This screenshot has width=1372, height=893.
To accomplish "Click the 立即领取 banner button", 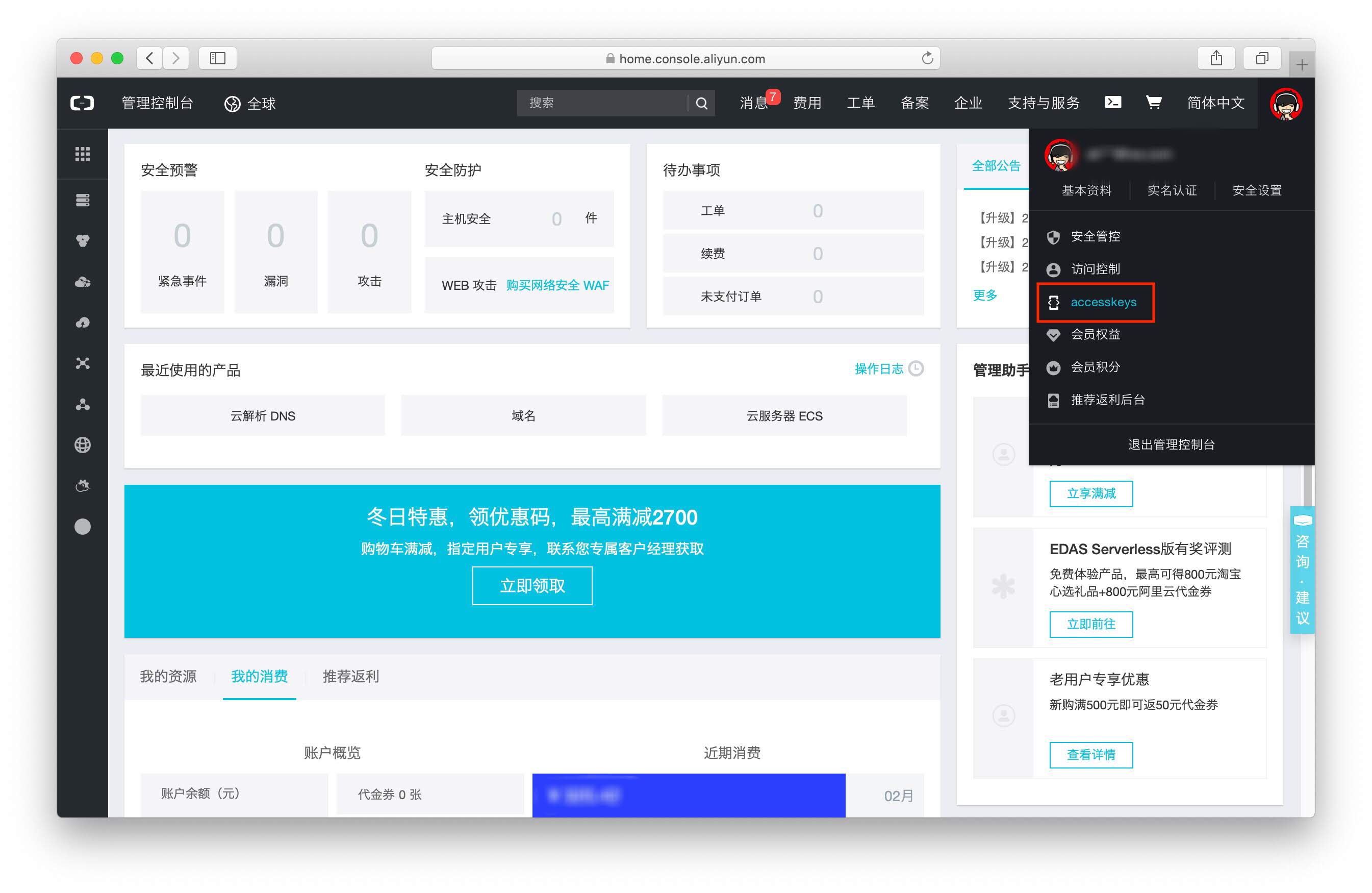I will [x=531, y=585].
